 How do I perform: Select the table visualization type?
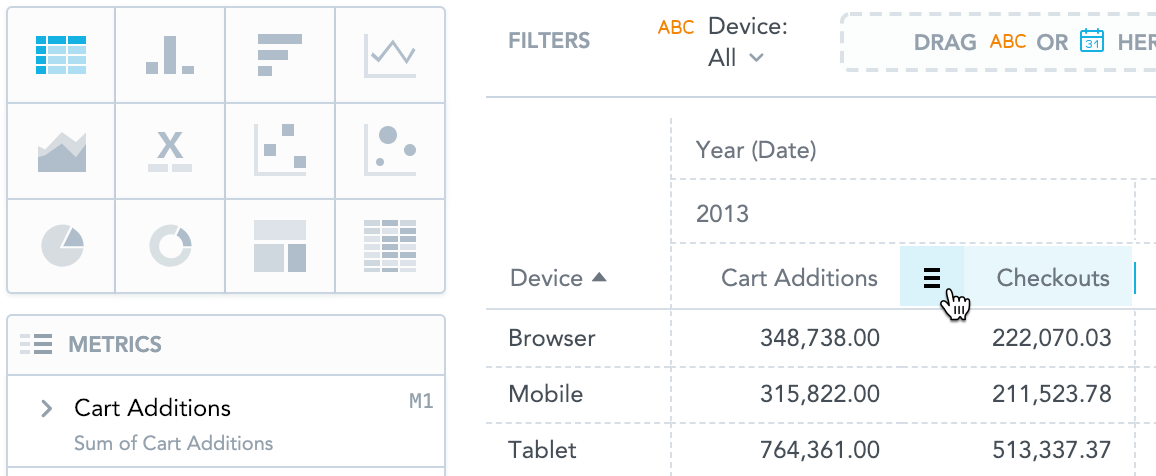(x=61, y=55)
